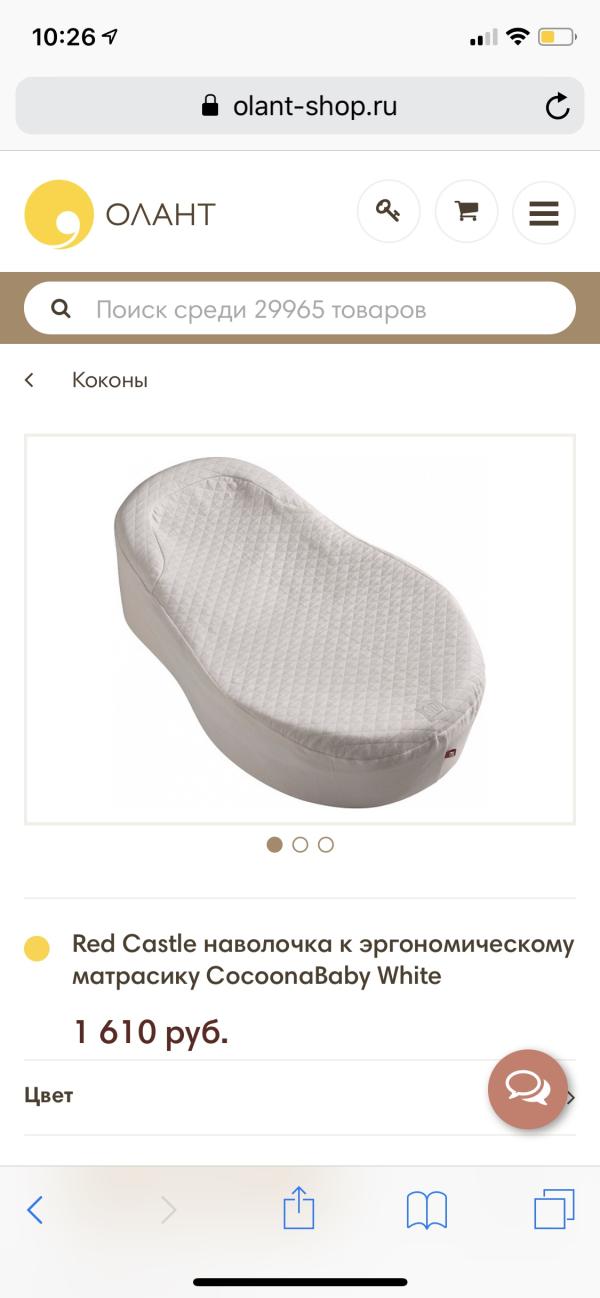This screenshot has height=1298, width=600.
Task: Show open Safari tabs
Action: coord(554,1210)
